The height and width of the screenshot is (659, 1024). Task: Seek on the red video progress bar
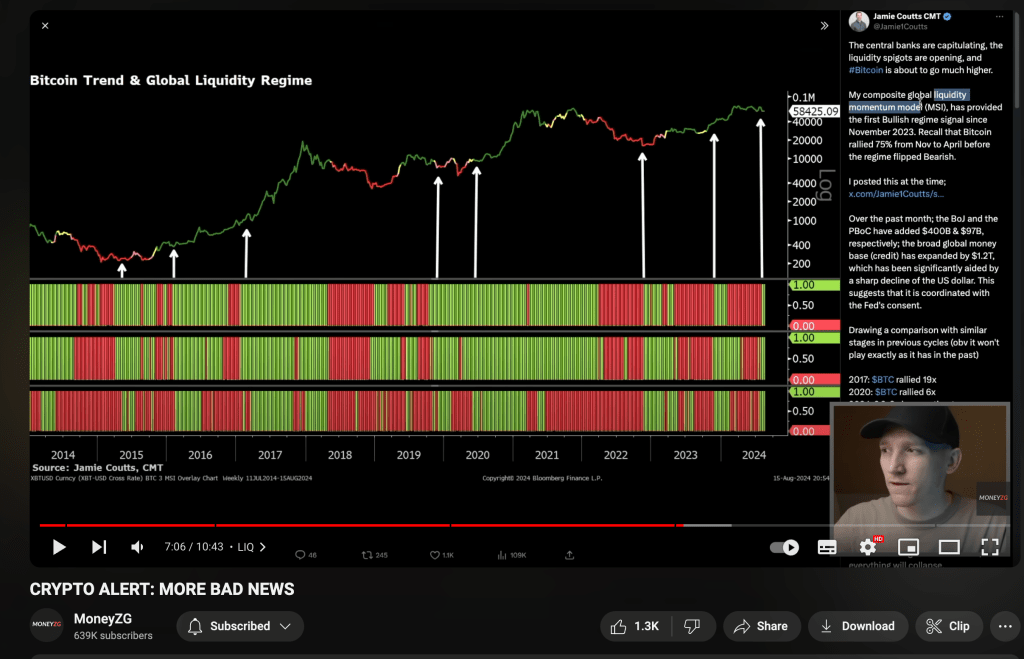[x=361, y=525]
